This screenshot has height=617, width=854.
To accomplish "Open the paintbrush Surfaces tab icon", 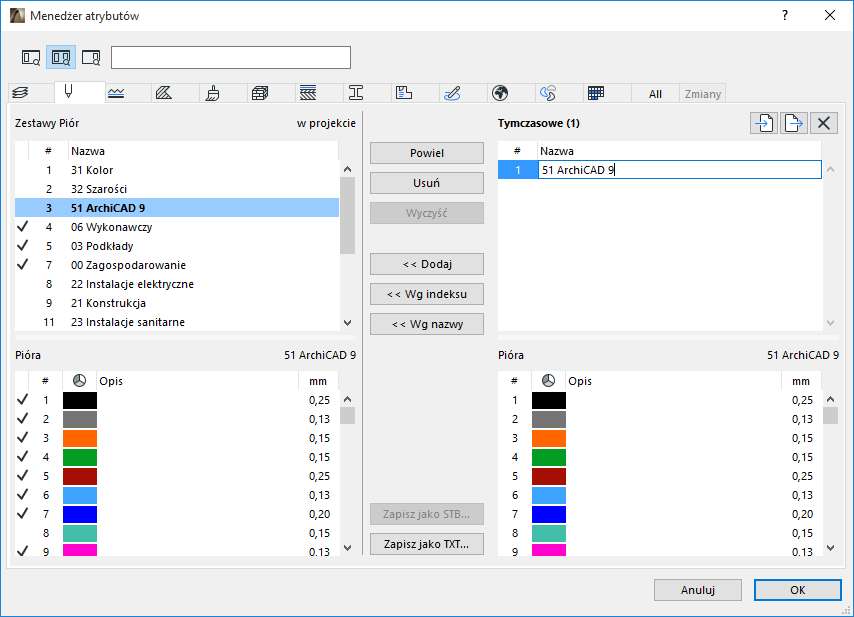I will click(212, 93).
